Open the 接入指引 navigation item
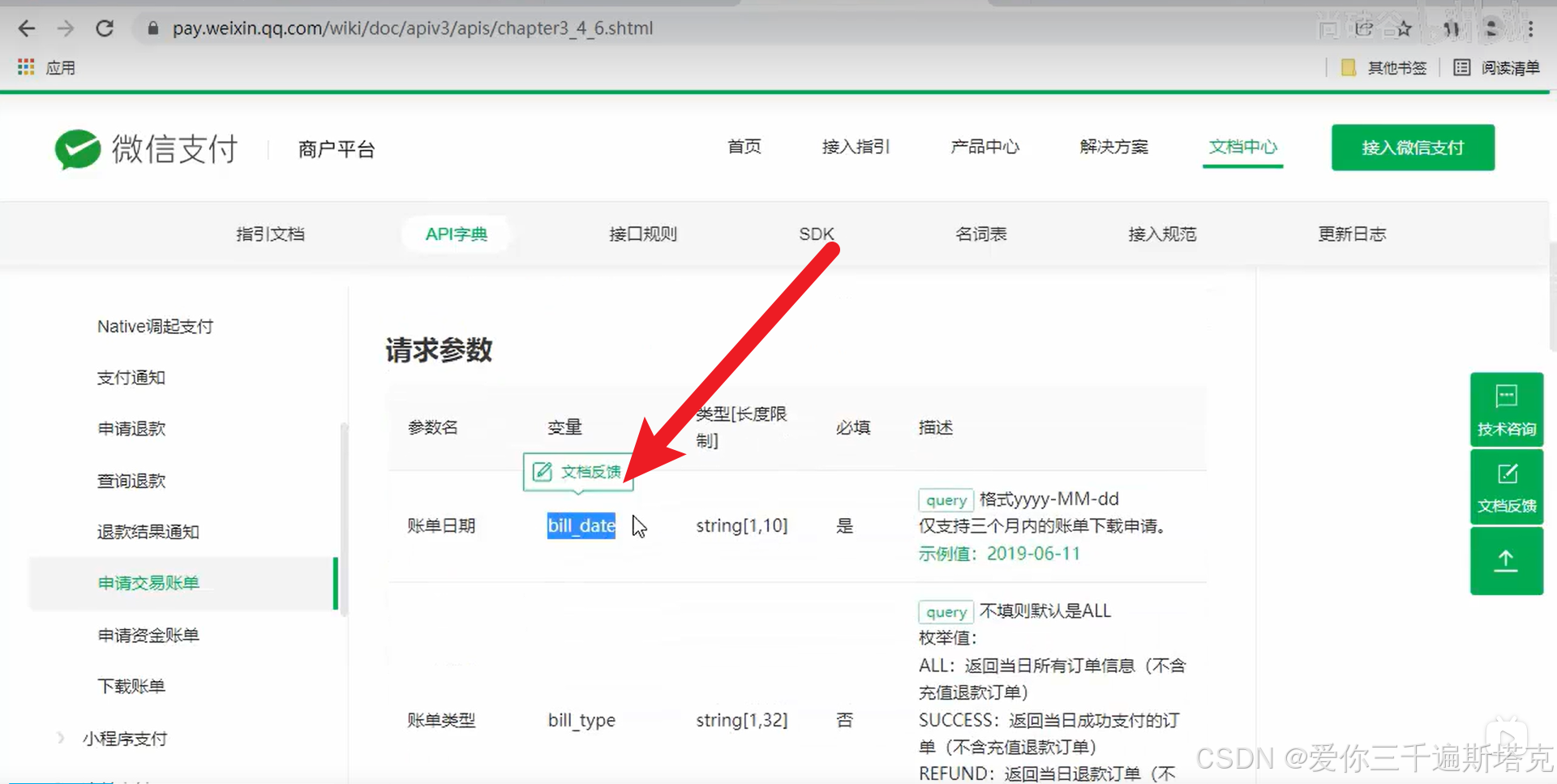Viewport: 1557px width, 784px height. 856,147
